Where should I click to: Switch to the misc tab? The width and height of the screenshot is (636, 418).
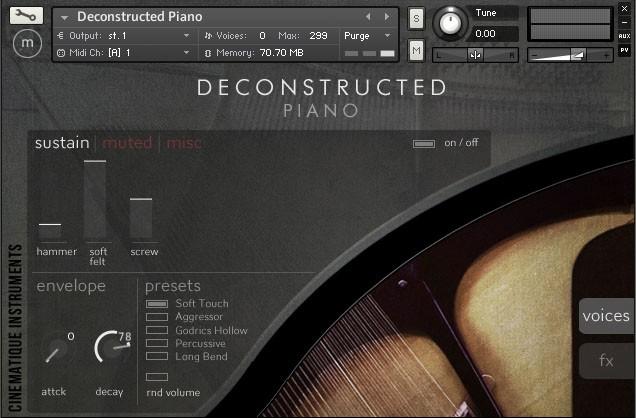tap(184, 143)
